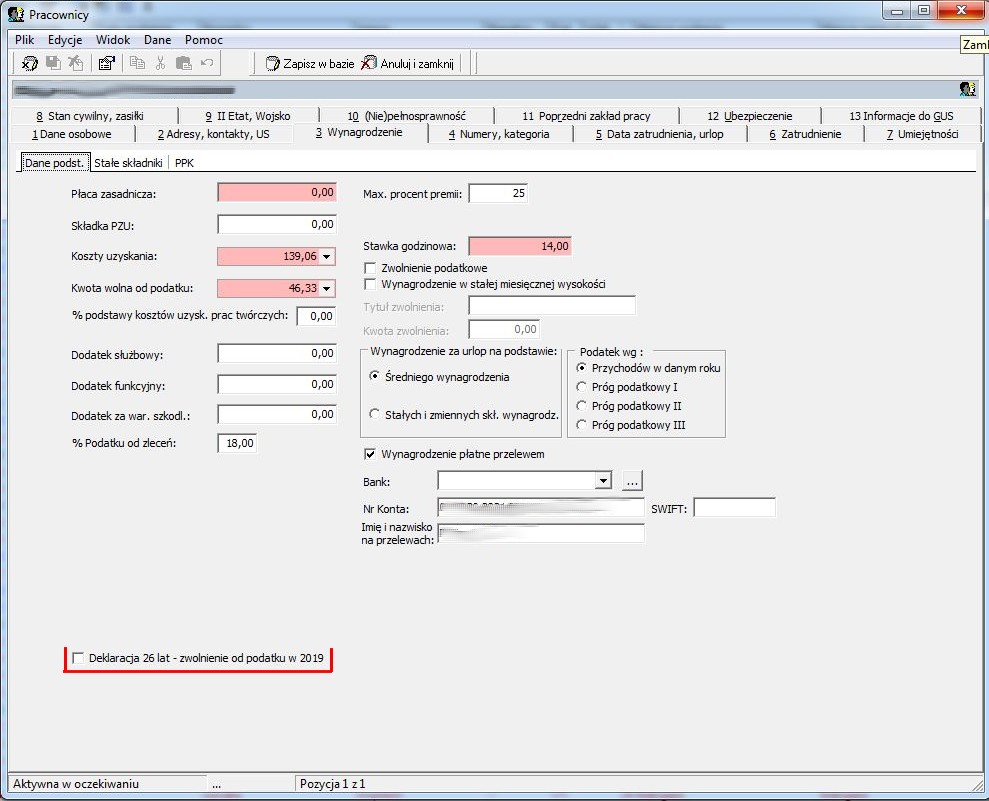The width and height of the screenshot is (989, 801).
Task: Click the greyed delete-record toolbar icon
Action: point(76,63)
